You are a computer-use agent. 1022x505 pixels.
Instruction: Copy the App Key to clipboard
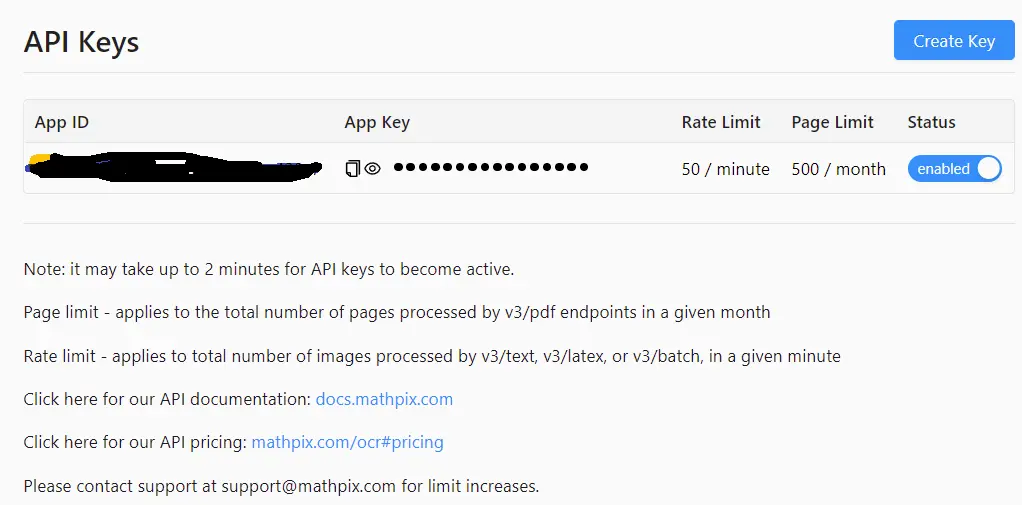click(x=352, y=168)
